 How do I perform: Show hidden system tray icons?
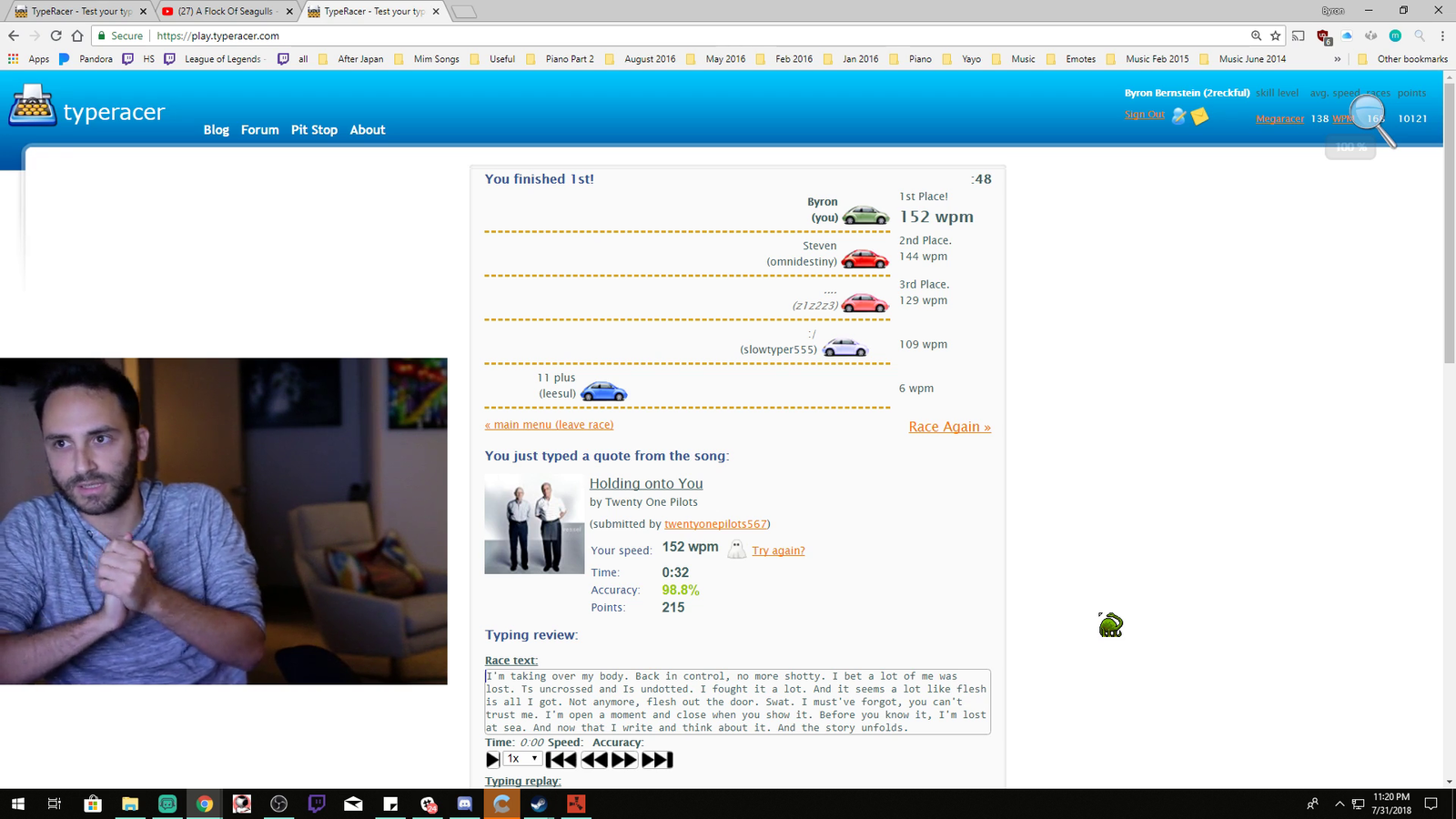tap(1340, 804)
